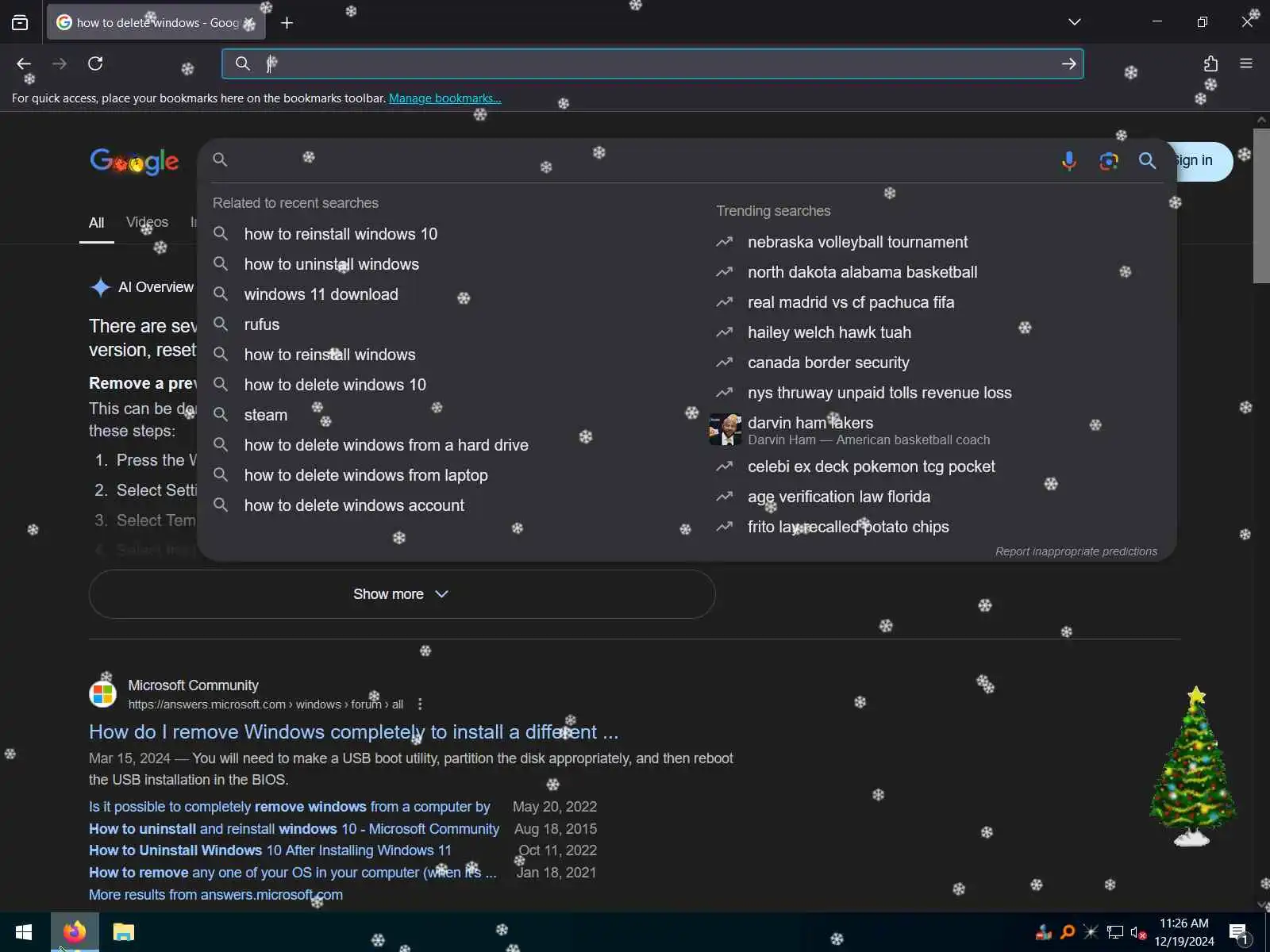Go back to the previous page
This screenshot has width=1270, height=952.
(24, 63)
